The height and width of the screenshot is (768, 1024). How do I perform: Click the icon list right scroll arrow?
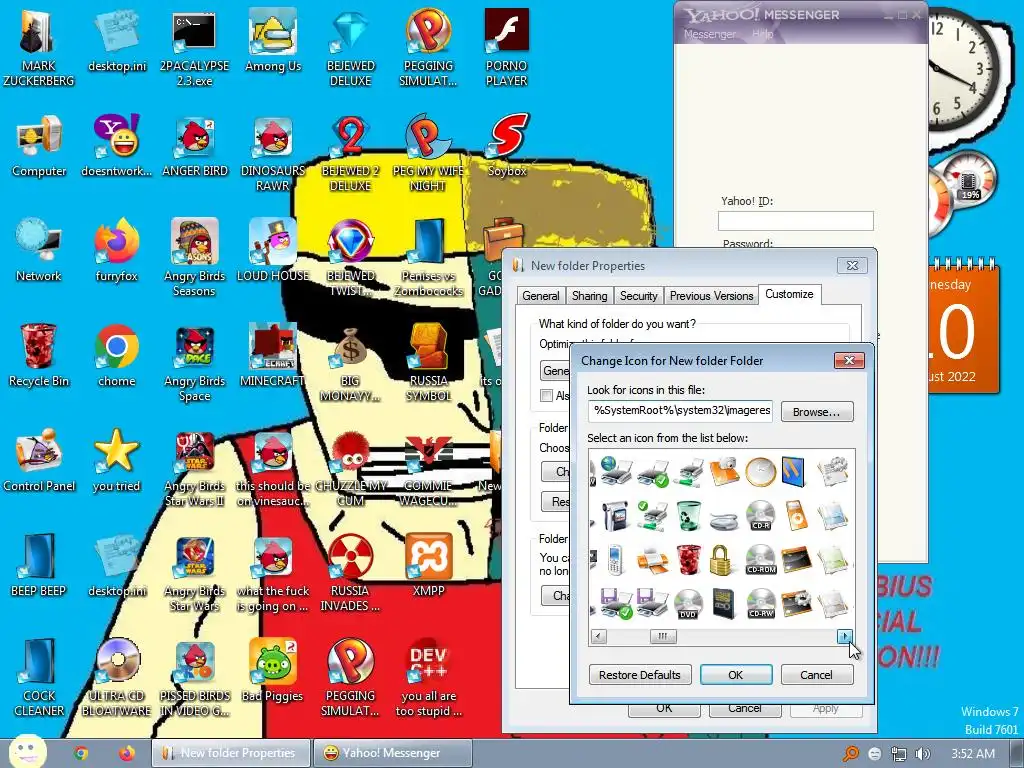click(x=844, y=636)
